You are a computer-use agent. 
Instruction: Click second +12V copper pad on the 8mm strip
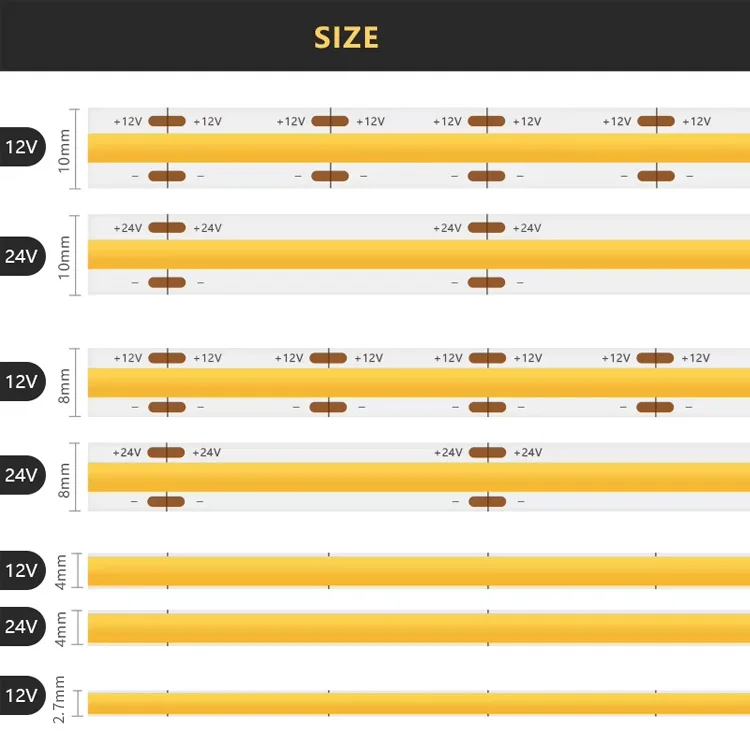pos(328,358)
